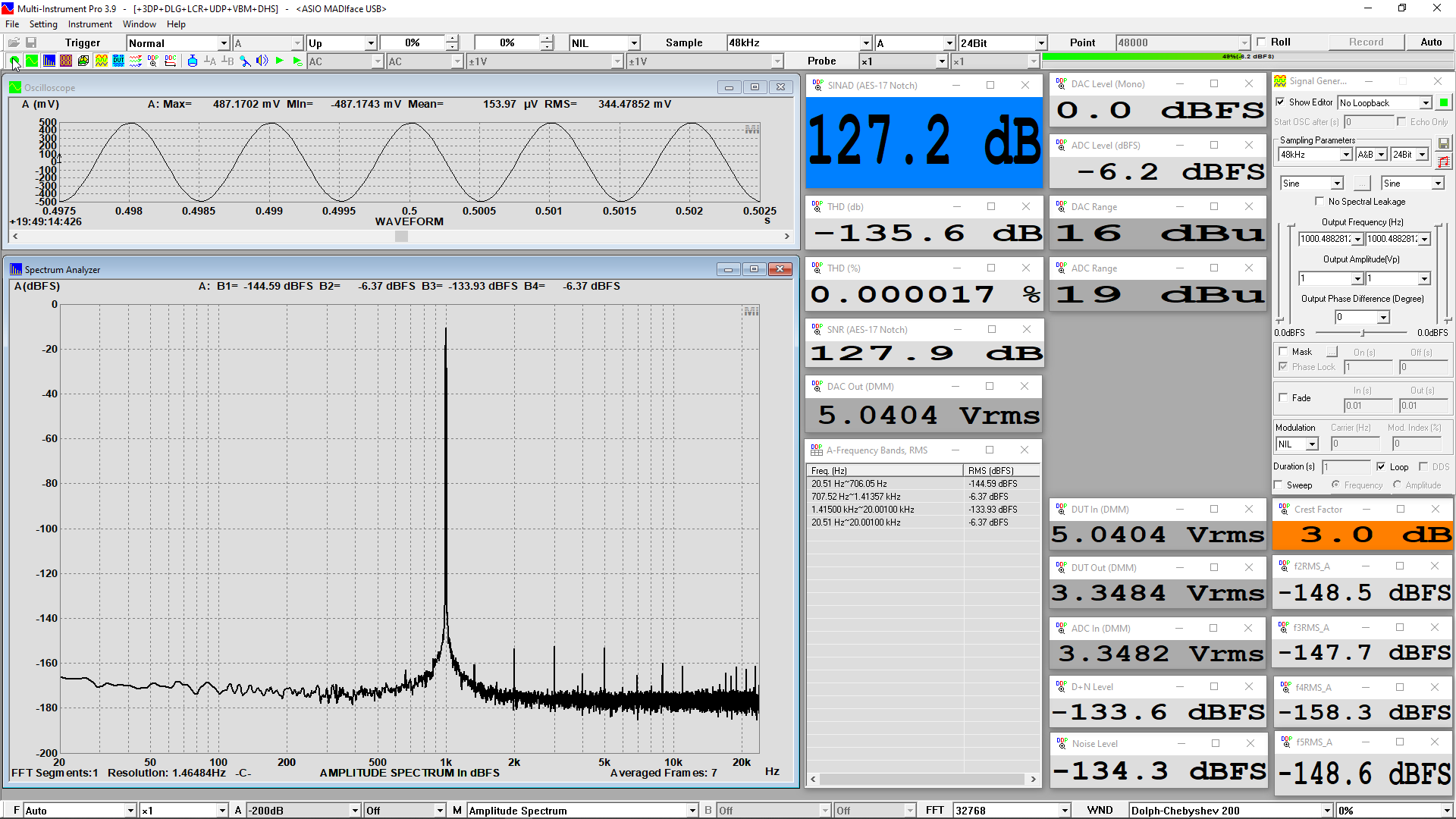Click the Auto button at top right
Viewport: 1456px width, 819px height.
(x=1431, y=42)
